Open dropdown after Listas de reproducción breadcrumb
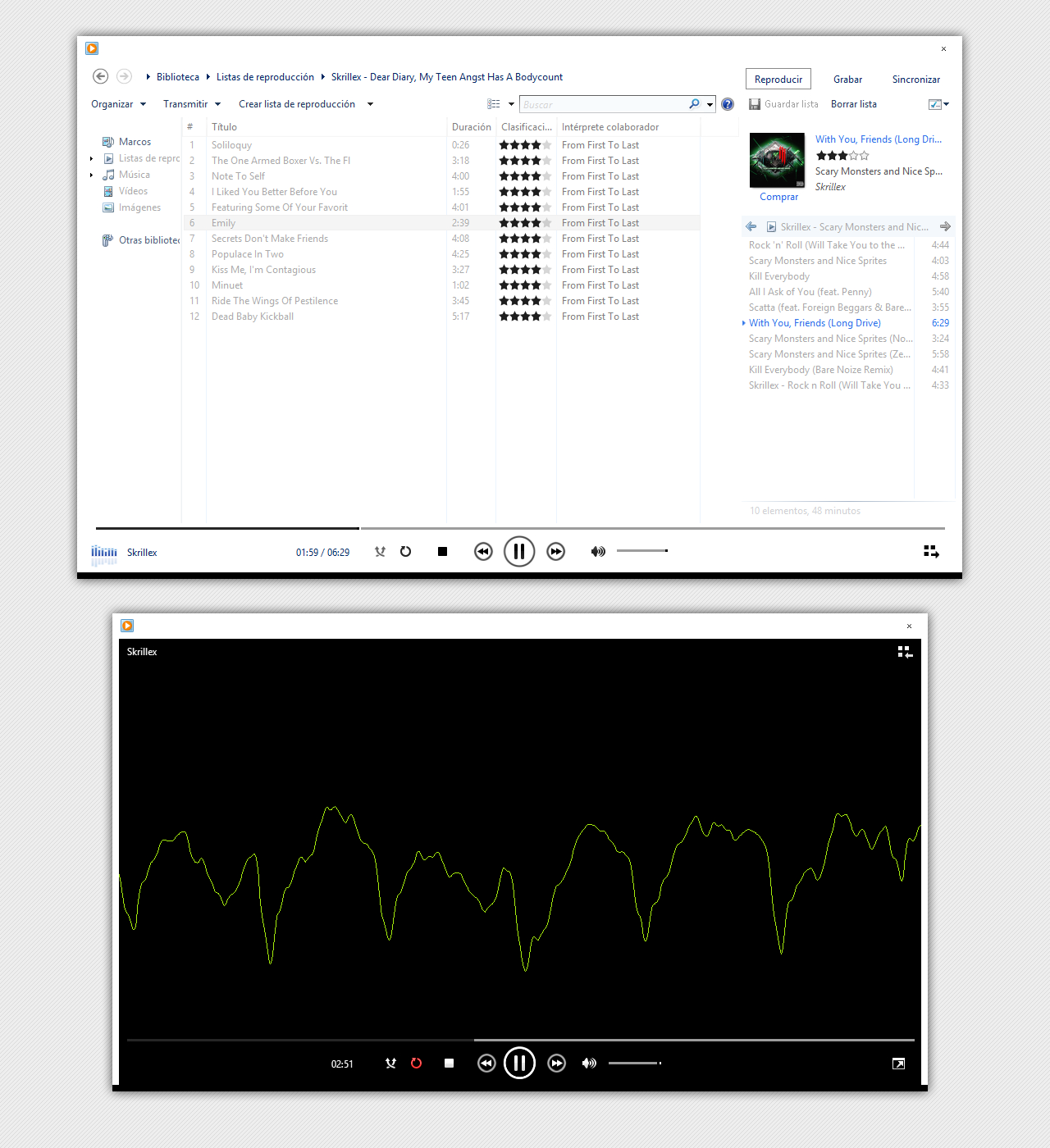This screenshot has height=1148, width=1050. [322, 77]
